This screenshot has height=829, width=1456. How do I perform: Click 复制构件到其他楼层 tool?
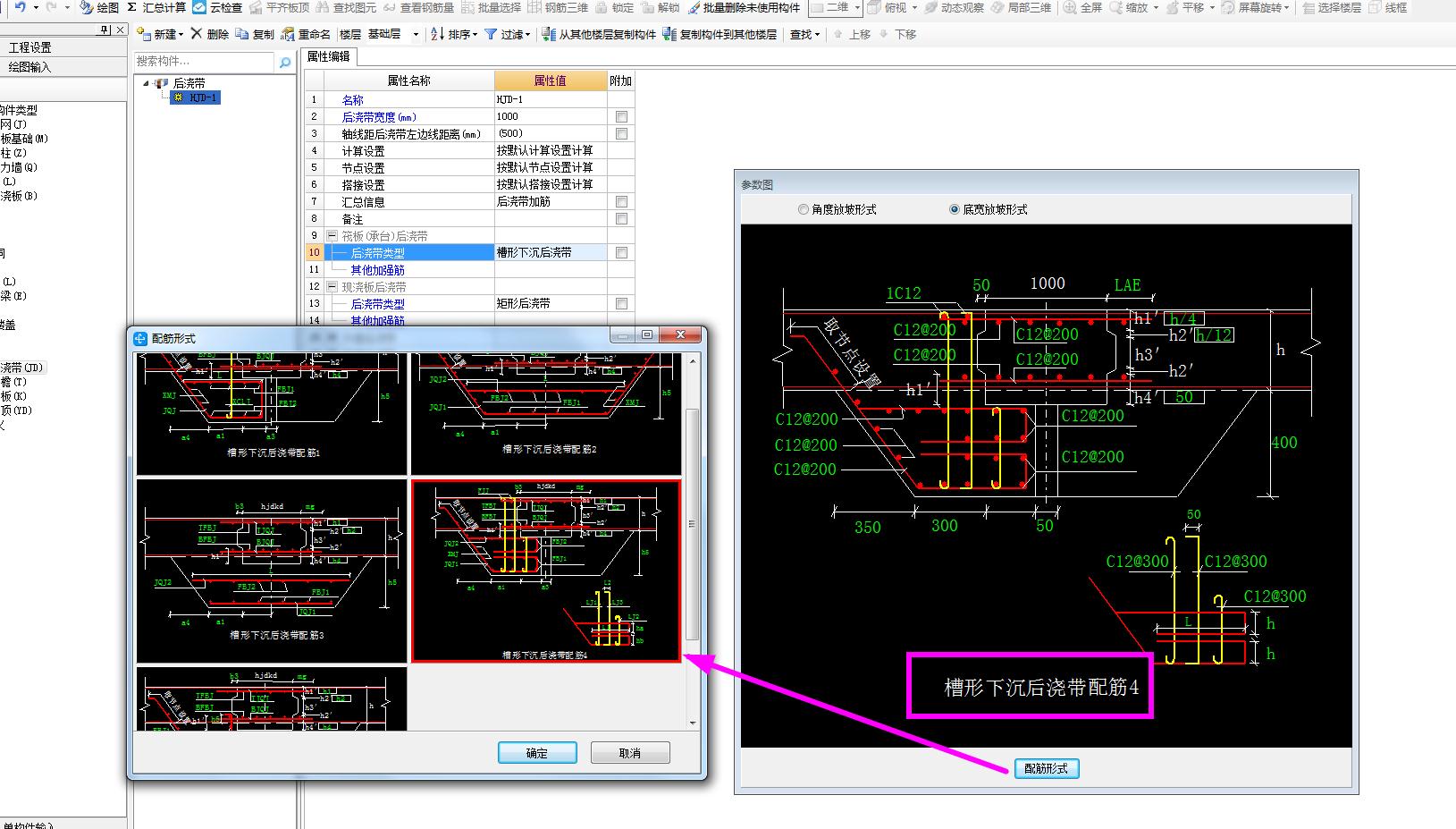(x=720, y=34)
